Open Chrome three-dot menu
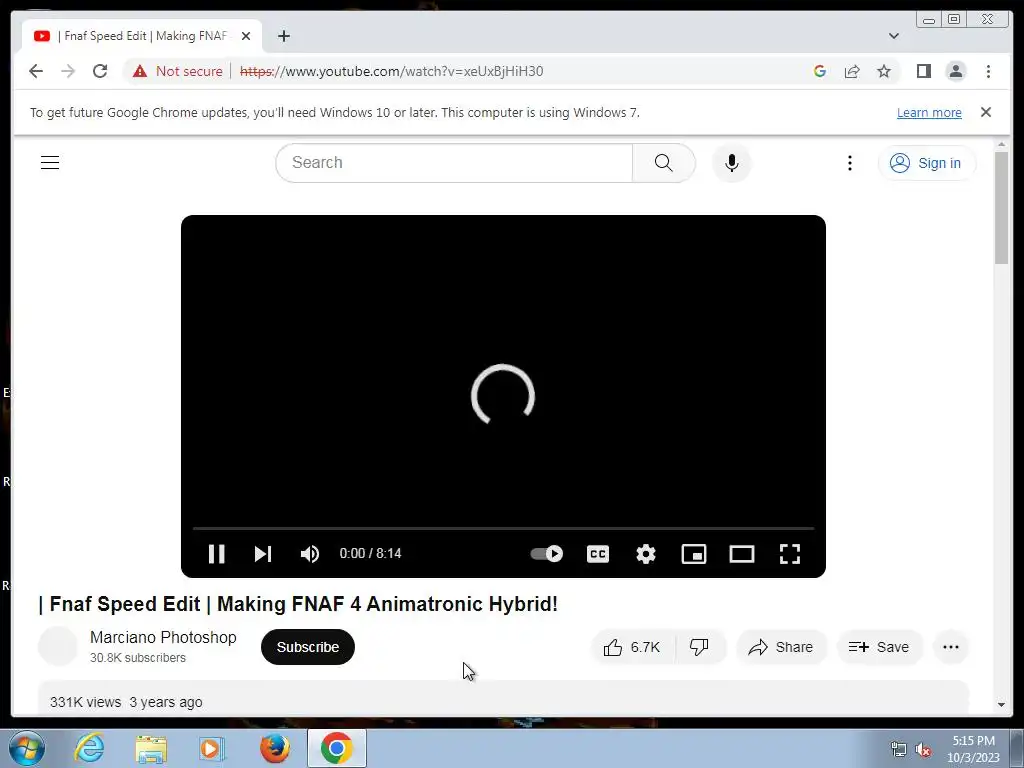The width and height of the screenshot is (1024, 768). pyautogui.click(x=989, y=71)
